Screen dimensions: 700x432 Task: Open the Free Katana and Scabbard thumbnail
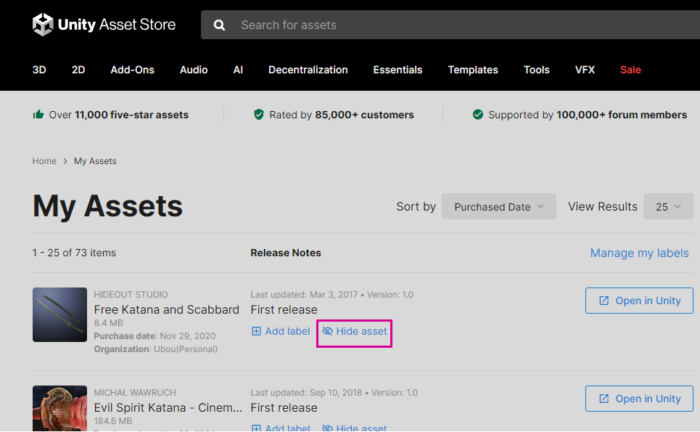(60, 315)
